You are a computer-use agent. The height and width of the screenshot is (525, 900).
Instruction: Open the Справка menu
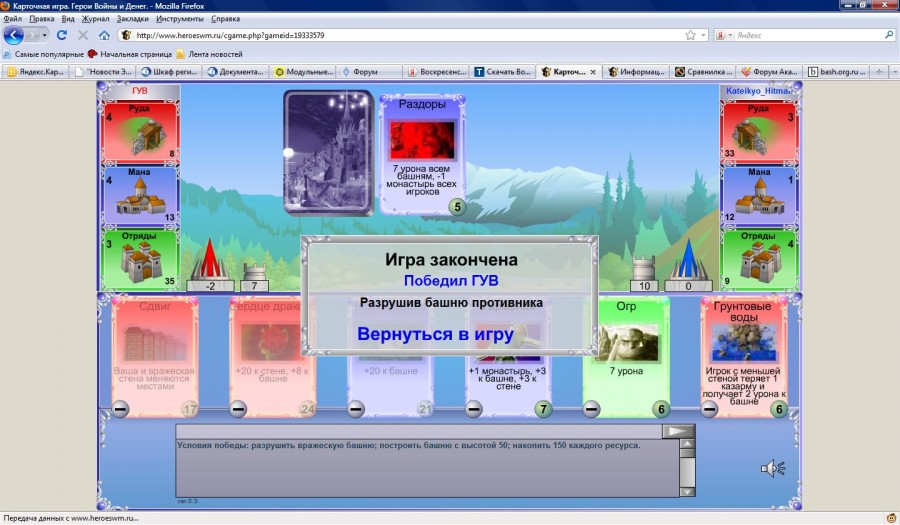click(x=226, y=18)
